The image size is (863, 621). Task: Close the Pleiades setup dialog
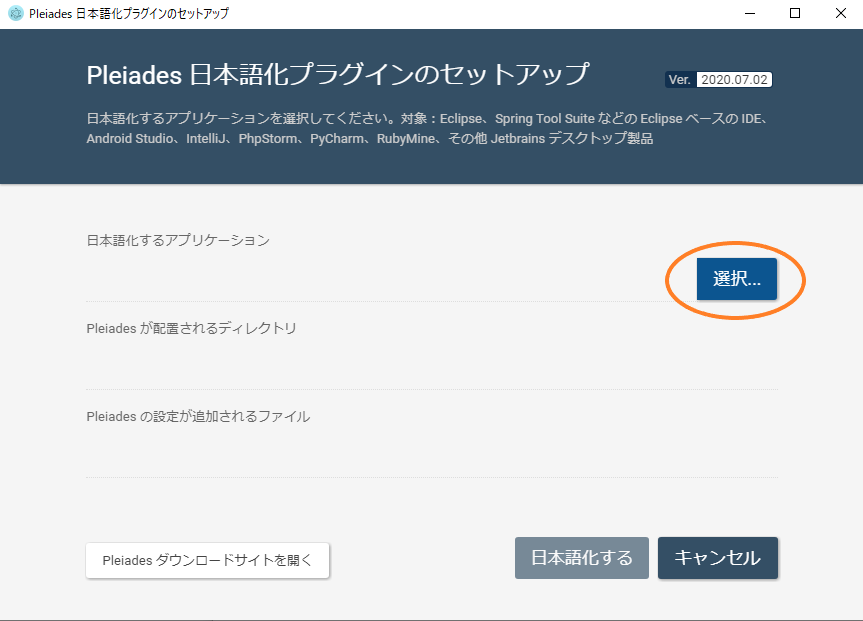pyautogui.click(x=840, y=13)
